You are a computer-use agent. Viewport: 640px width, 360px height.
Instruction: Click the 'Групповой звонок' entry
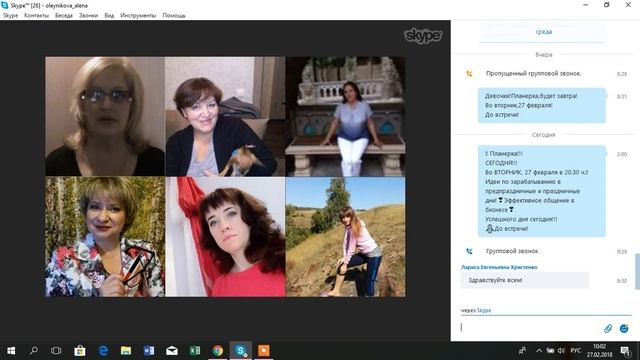[x=512, y=251]
